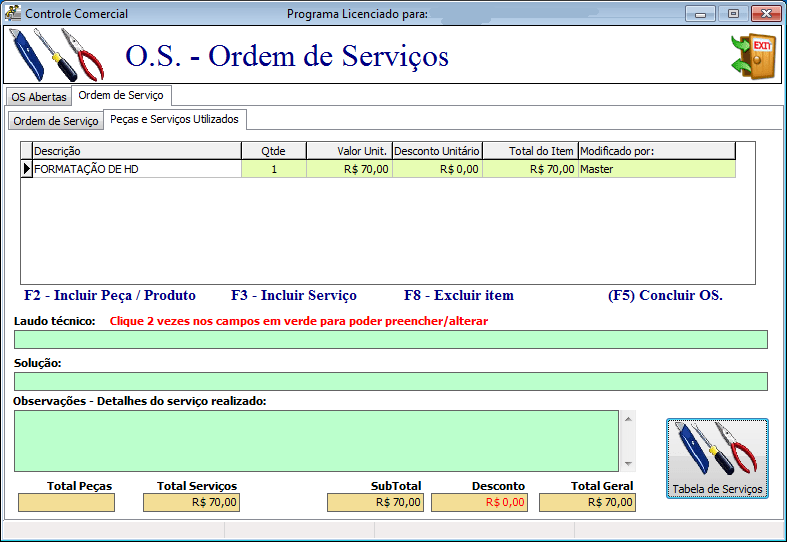Click the FORMATAÇÃO DE HD description cell
Image resolution: width=787 pixels, height=542 pixels.
[137, 169]
